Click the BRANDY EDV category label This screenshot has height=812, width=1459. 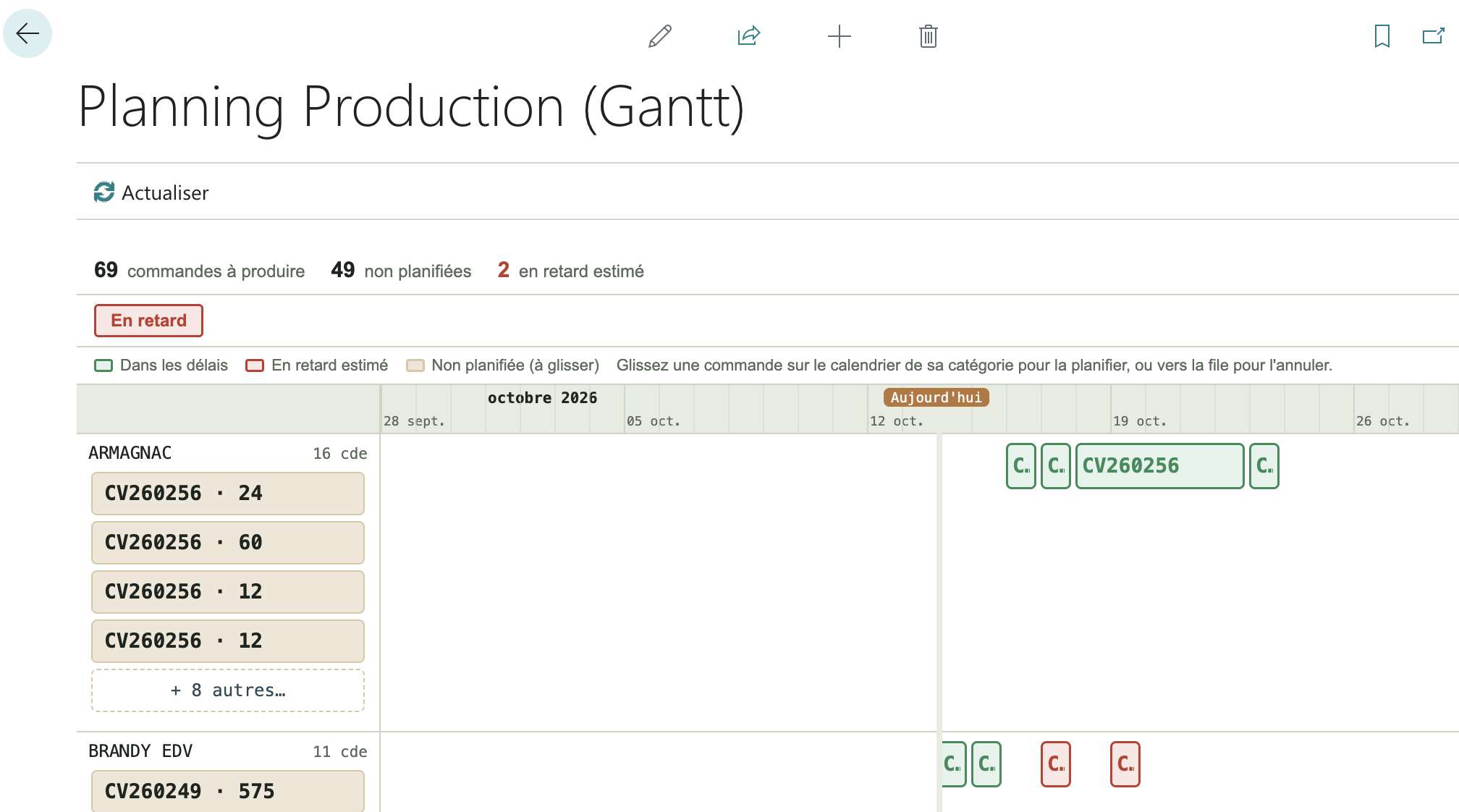(140, 751)
